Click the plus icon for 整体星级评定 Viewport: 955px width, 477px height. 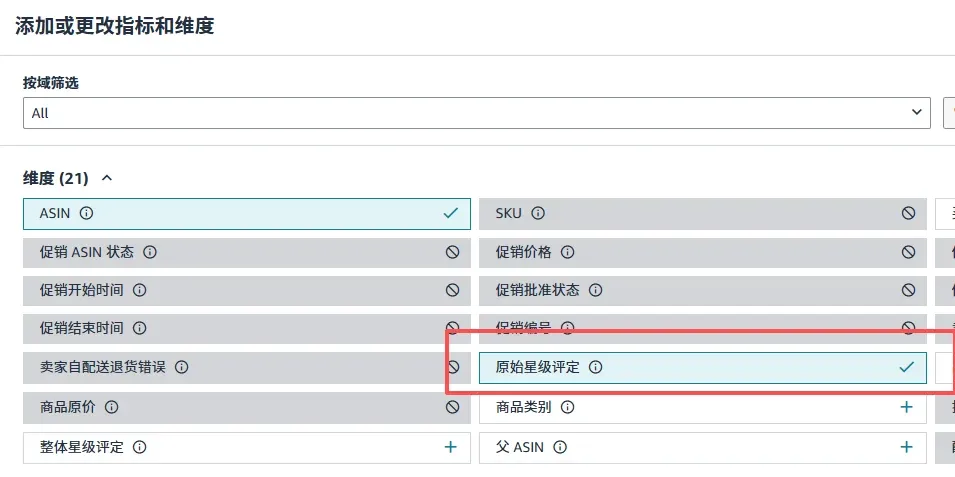pyautogui.click(x=451, y=447)
